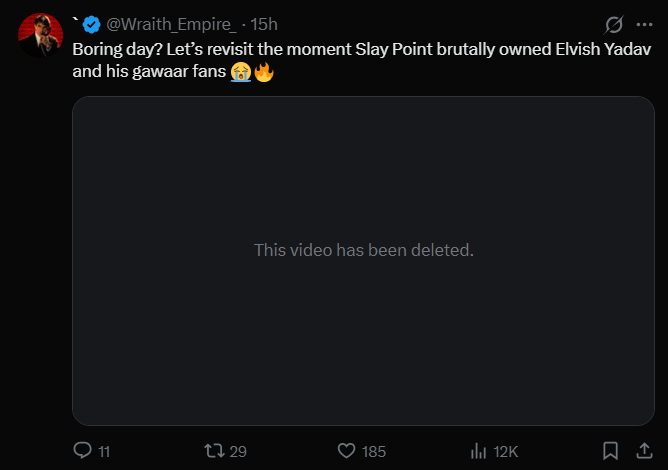The height and width of the screenshot is (470, 668).
Task: Open the view analytics bar icon
Action: coord(478,451)
